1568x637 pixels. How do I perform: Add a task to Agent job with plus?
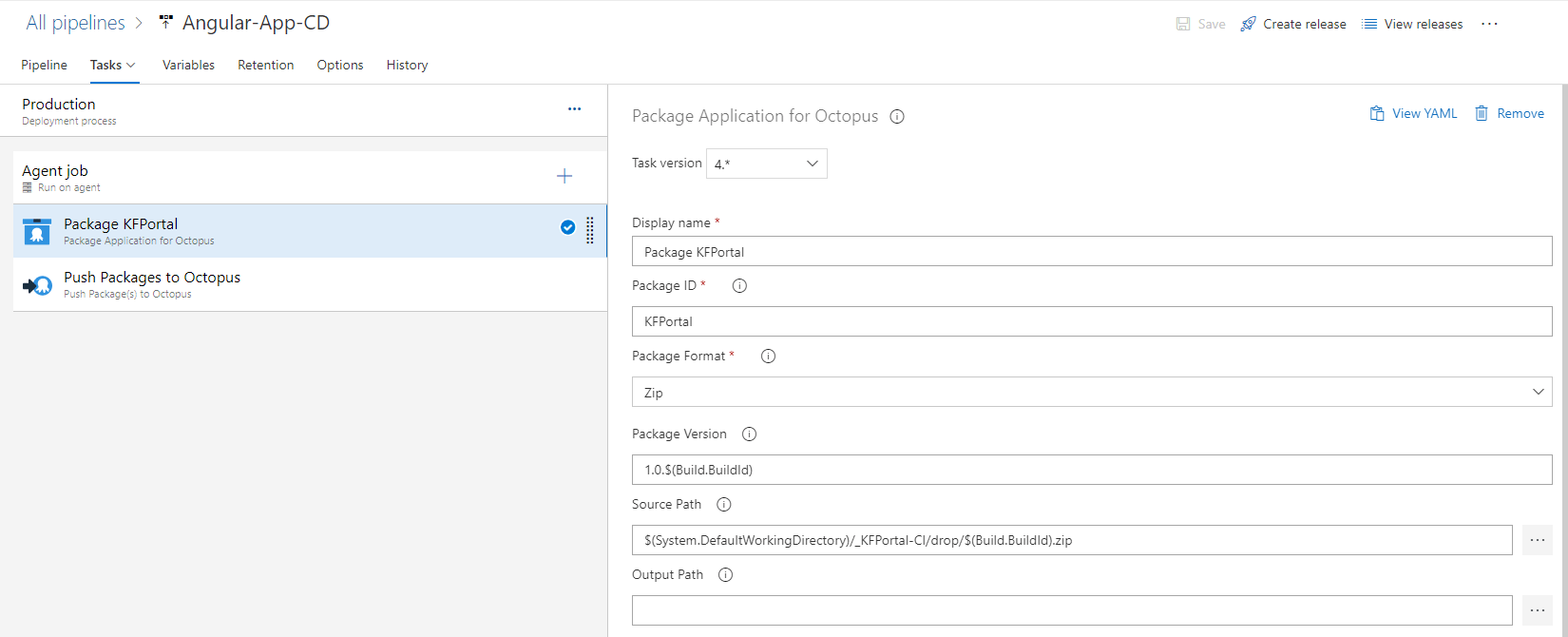pos(564,176)
